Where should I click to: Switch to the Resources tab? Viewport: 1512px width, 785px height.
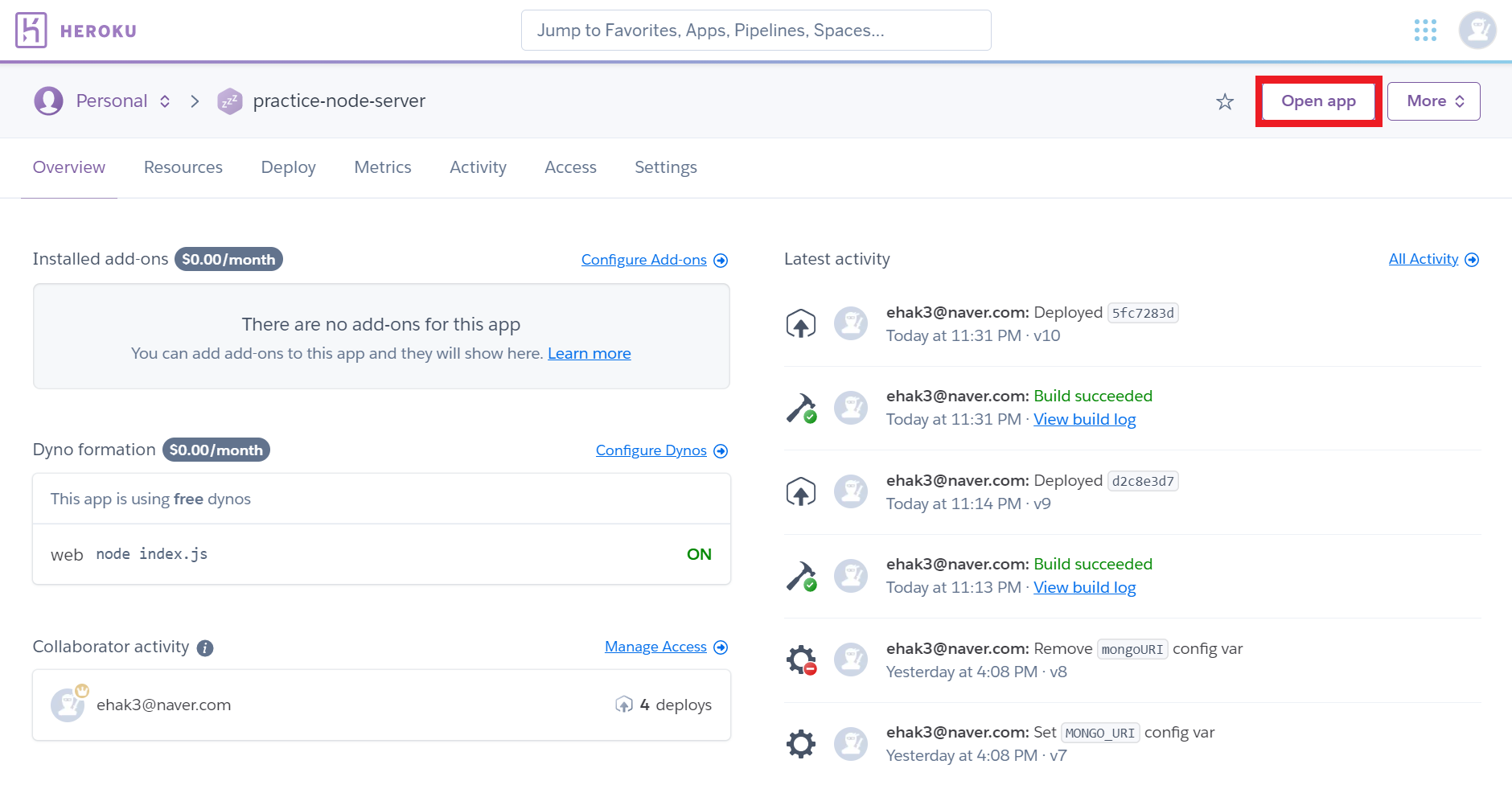[x=183, y=167]
